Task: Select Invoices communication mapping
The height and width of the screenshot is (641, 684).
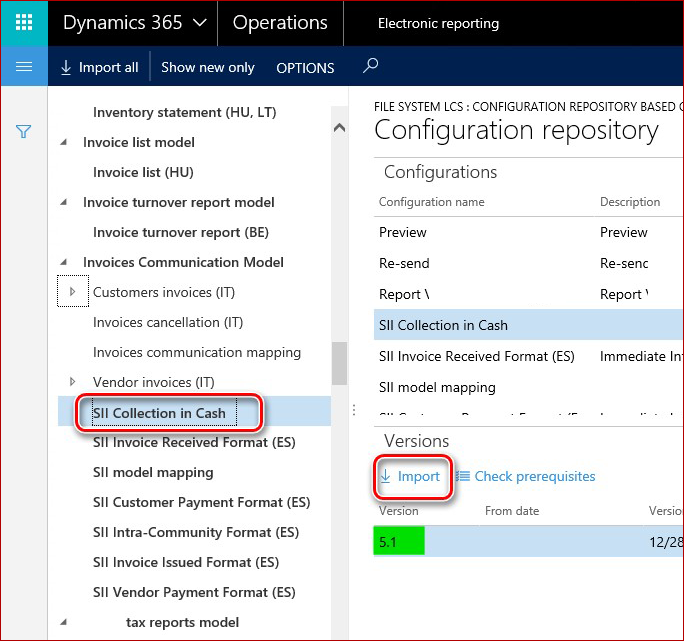Action: (197, 352)
